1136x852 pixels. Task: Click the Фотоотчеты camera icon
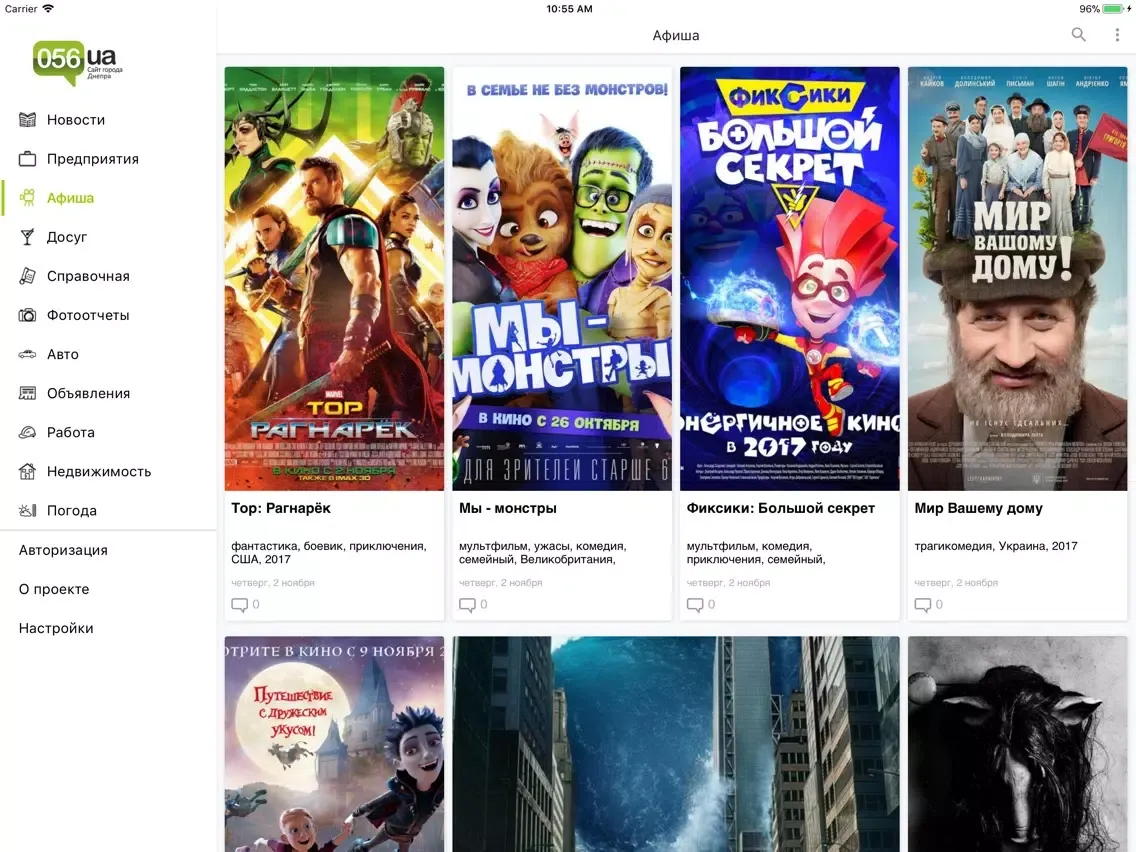(28, 315)
